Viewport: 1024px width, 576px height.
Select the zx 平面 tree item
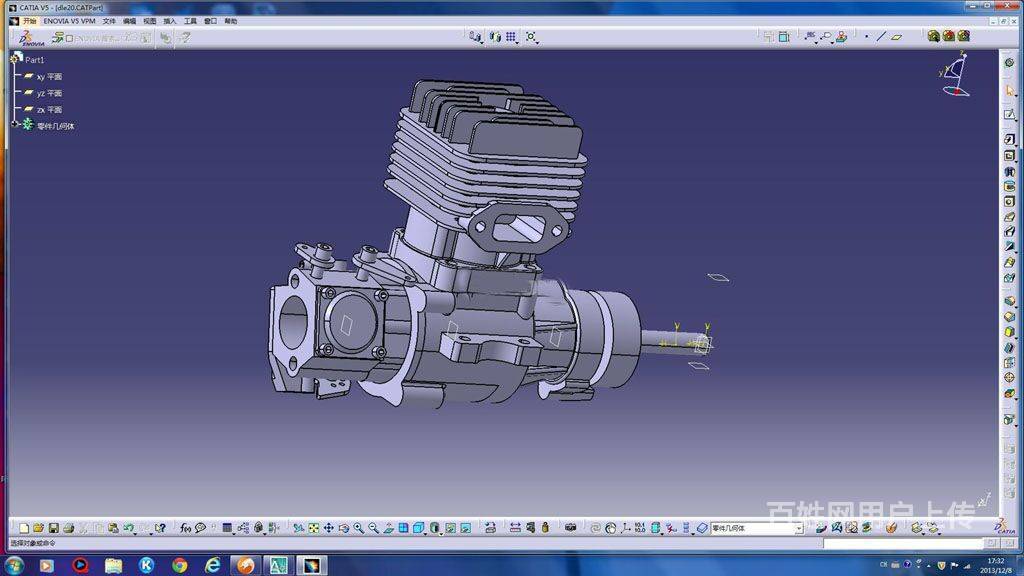coord(49,110)
